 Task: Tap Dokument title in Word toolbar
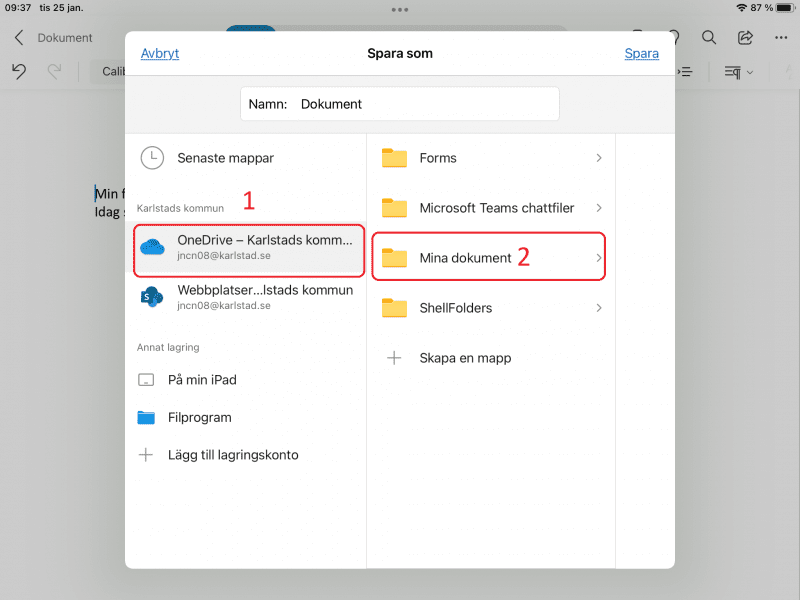pos(65,38)
